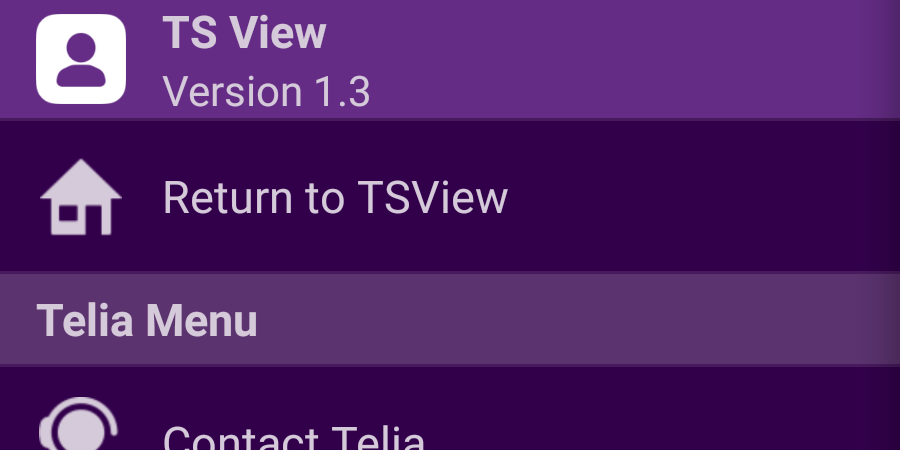Image resolution: width=900 pixels, height=450 pixels.
Task: Tap the house icon beside Return to TSView
Action: point(81,198)
